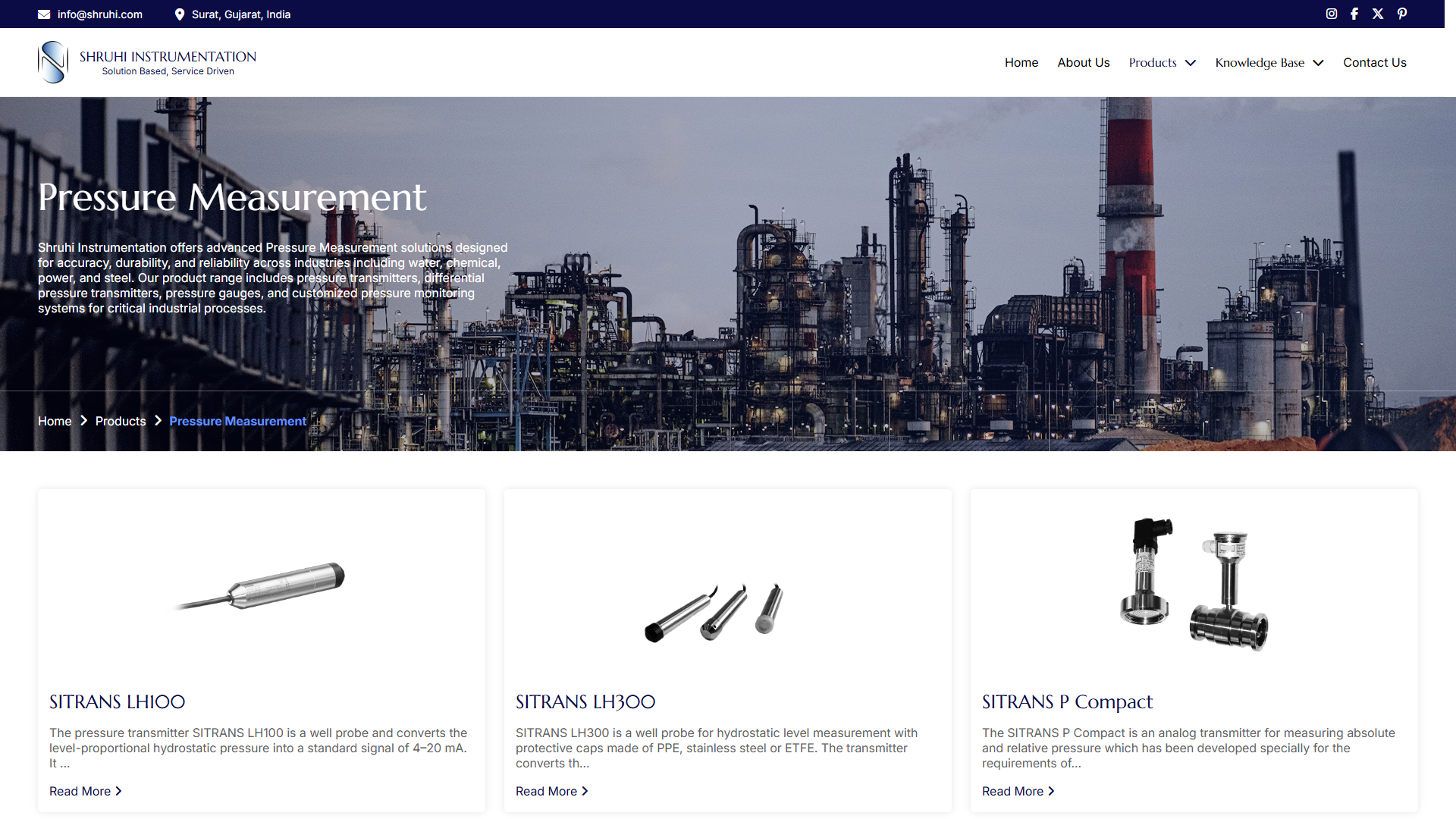This screenshot has height=819, width=1456.
Task: Click the Products breadcrumb link
Action: tap(121, 421)
